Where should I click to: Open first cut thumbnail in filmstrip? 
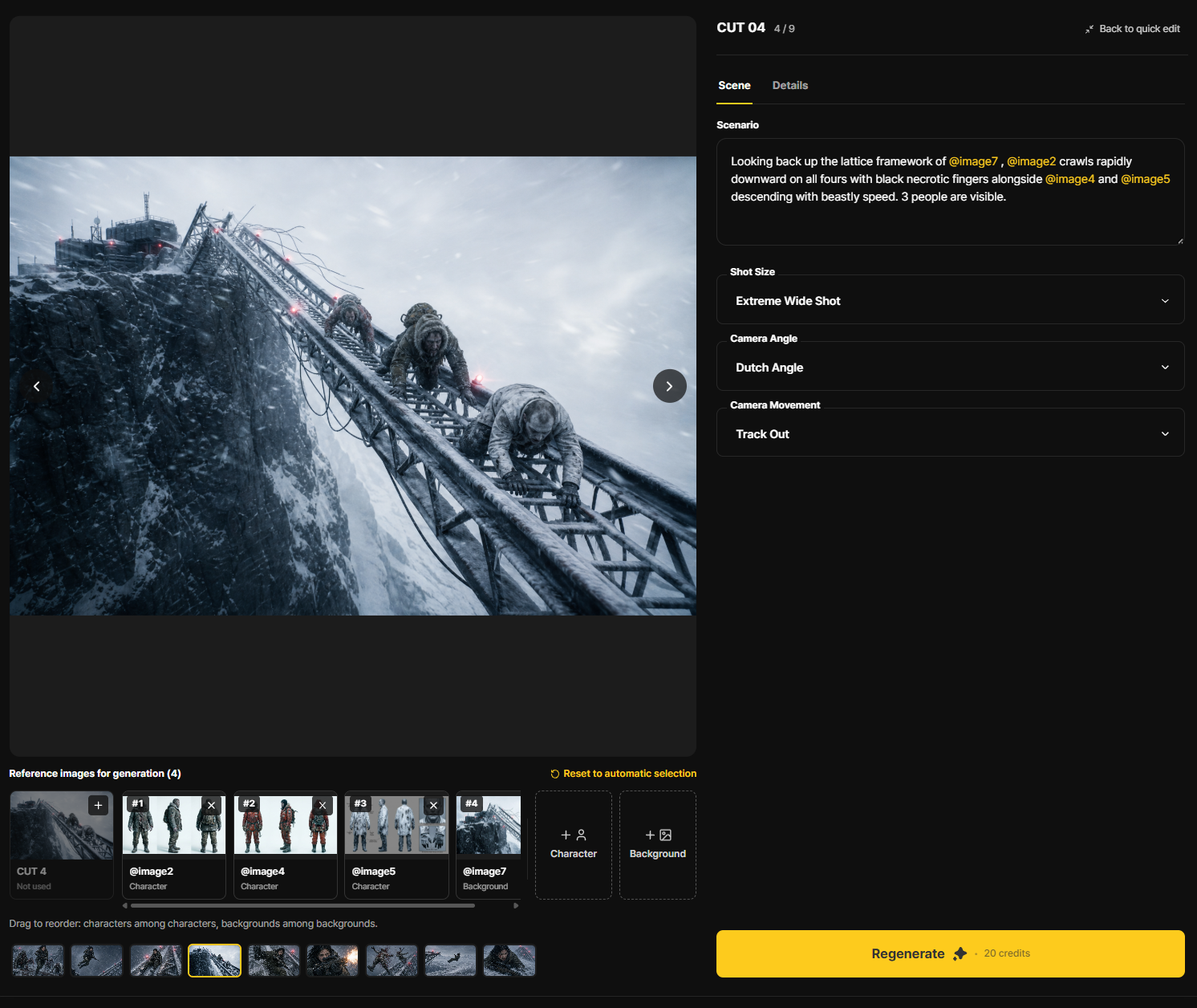tap(38, 961)
